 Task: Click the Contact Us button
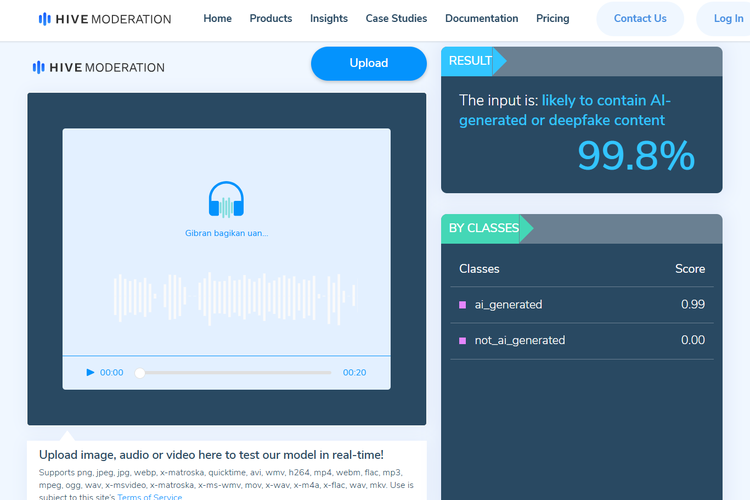[640, 19]
